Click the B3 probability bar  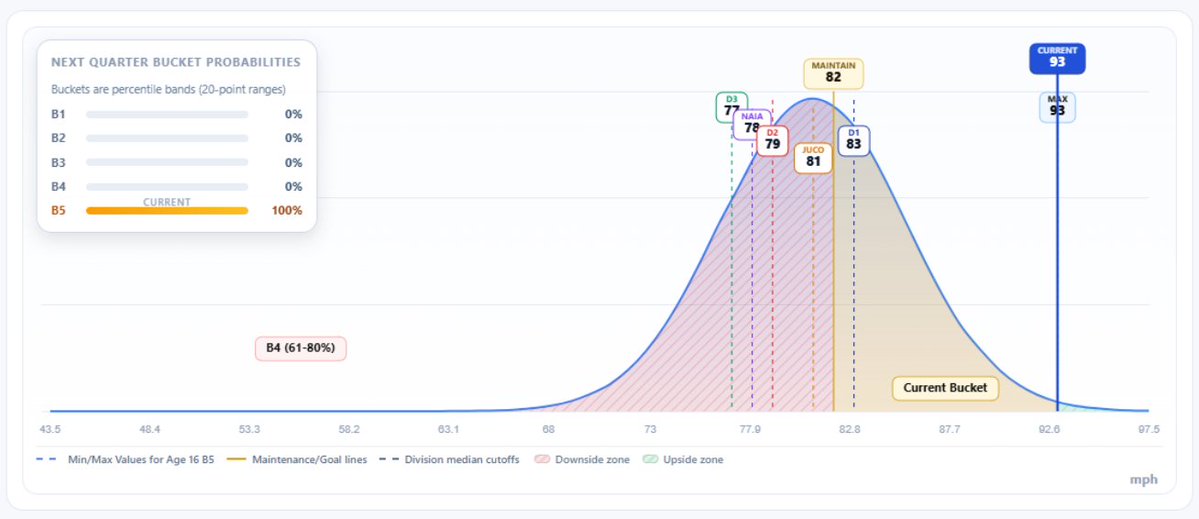[x=167, y=163]
